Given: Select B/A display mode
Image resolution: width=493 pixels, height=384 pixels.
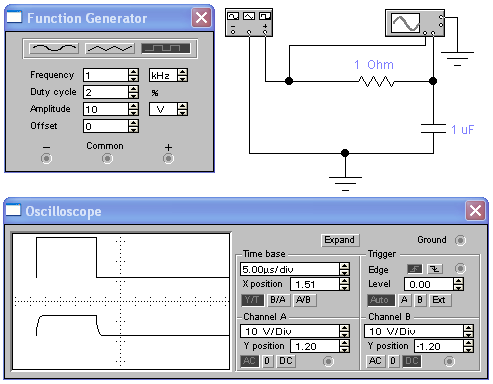Looking at the screenshot, I should (x=278, y=300).
